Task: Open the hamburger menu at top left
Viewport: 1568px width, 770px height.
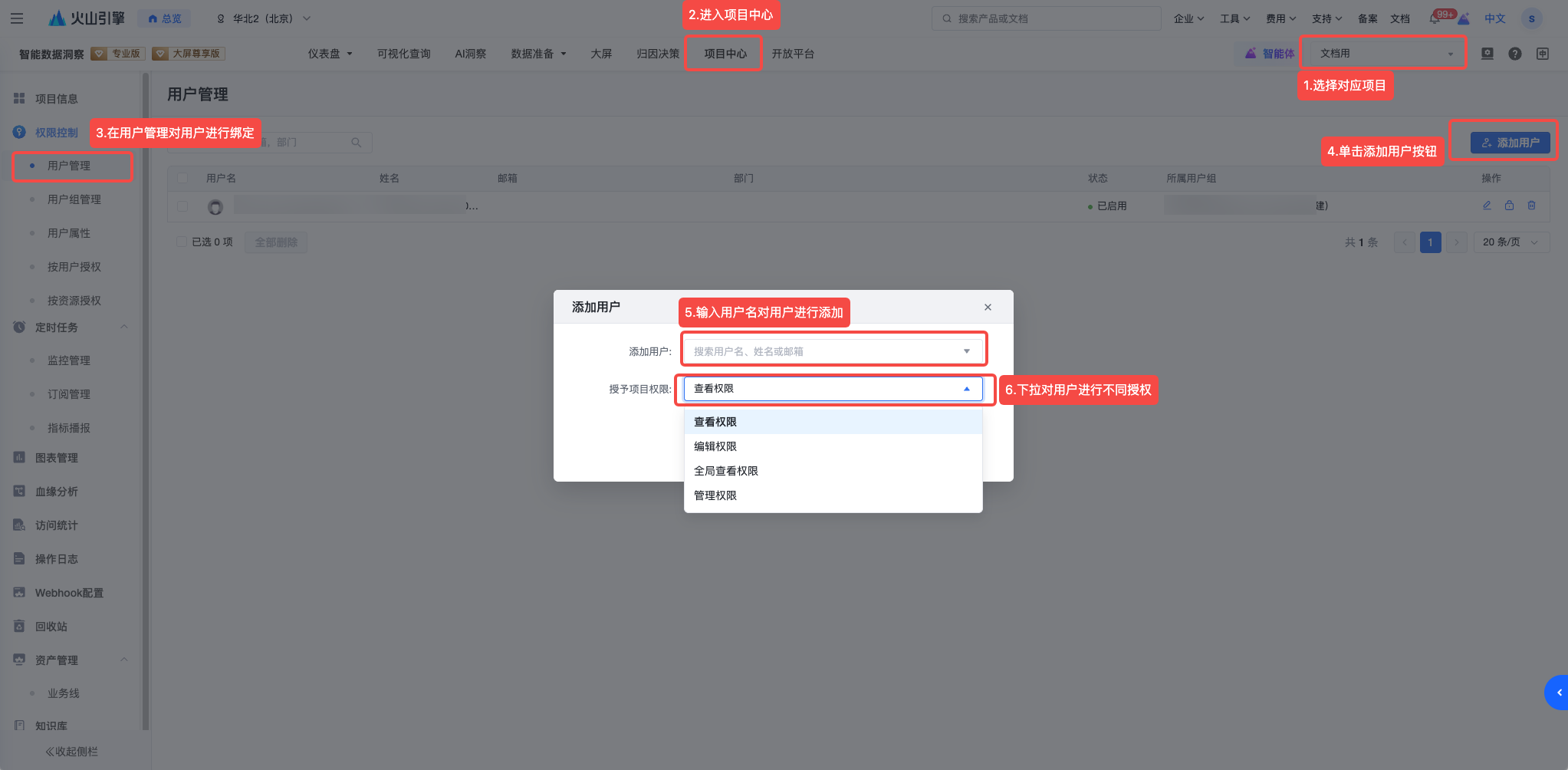Action: click(x=17, y=18)
